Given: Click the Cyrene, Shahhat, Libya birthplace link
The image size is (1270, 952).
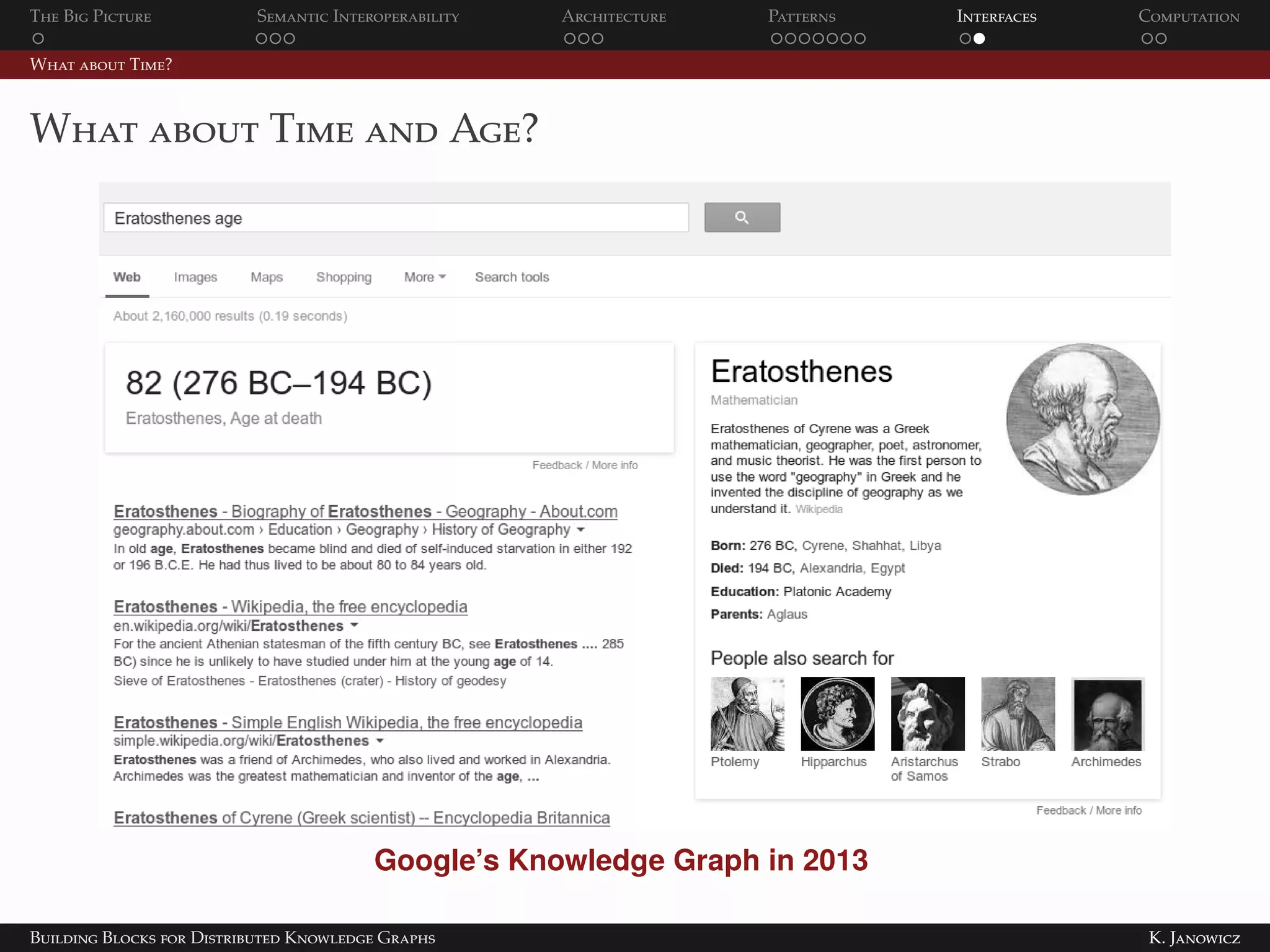Looking at the screenshot, I should [x=871, y=545].
